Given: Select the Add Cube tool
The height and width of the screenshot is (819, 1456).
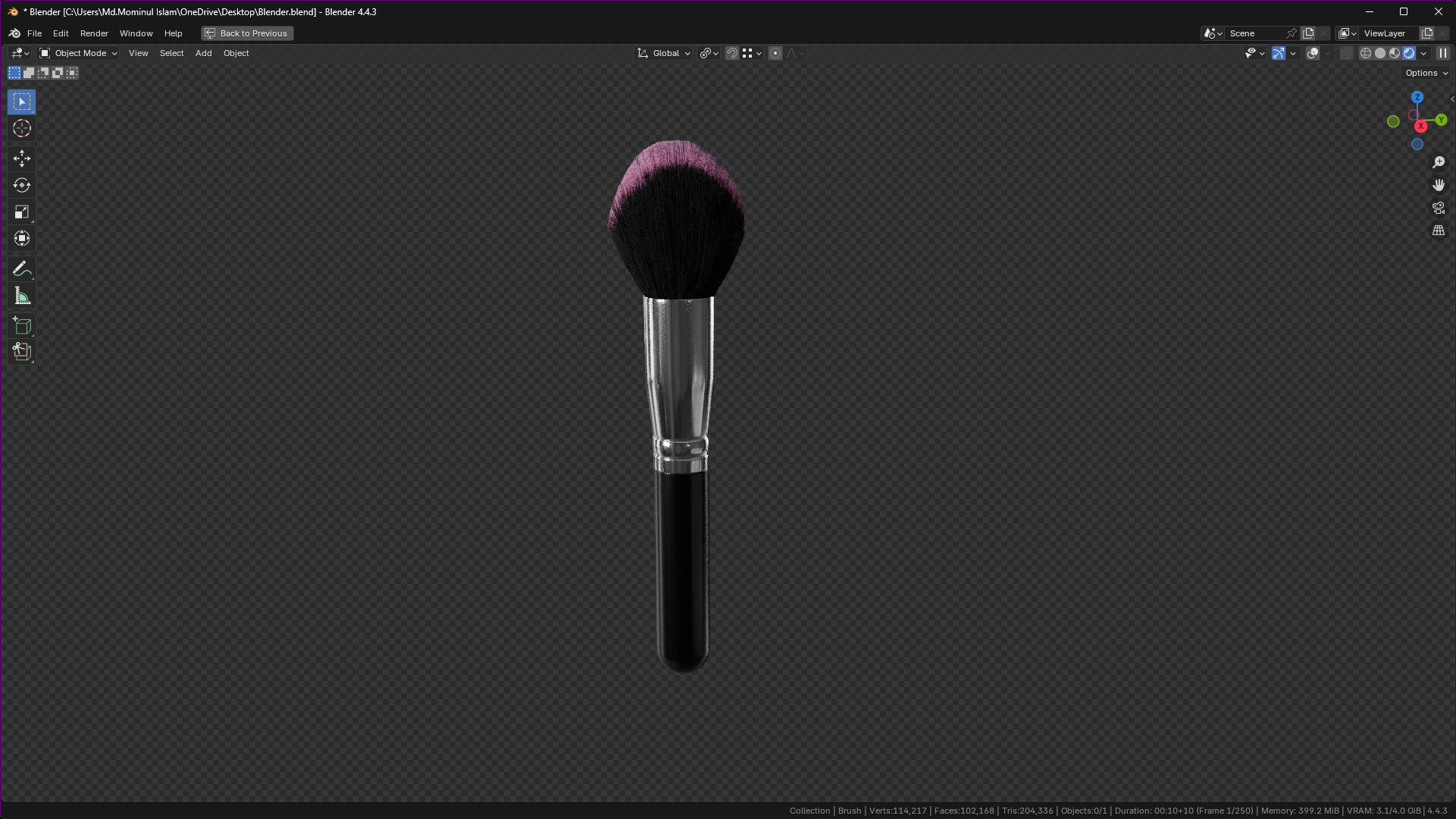Looking at the screenshot, I should (x=21, y=325).
